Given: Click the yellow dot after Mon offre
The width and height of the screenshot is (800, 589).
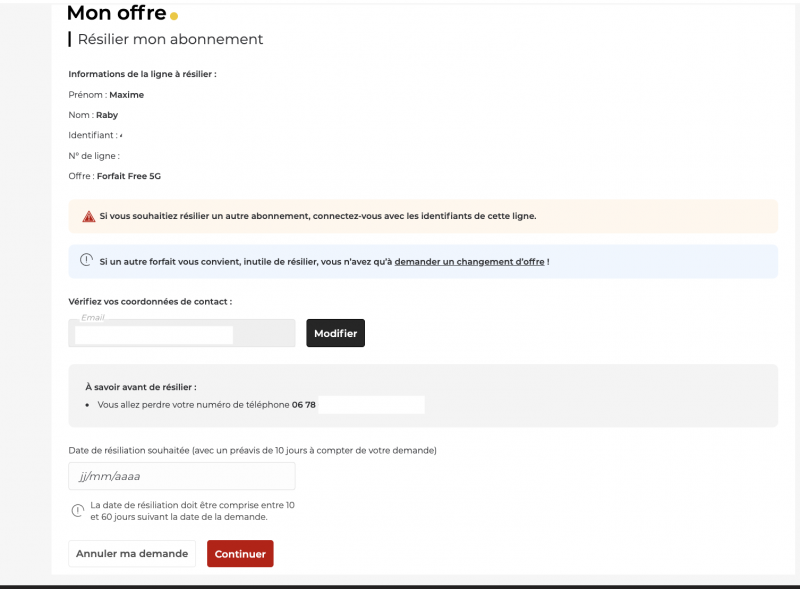Looking at the screenshot, I should pyautogui.click(x=174, y=16).
